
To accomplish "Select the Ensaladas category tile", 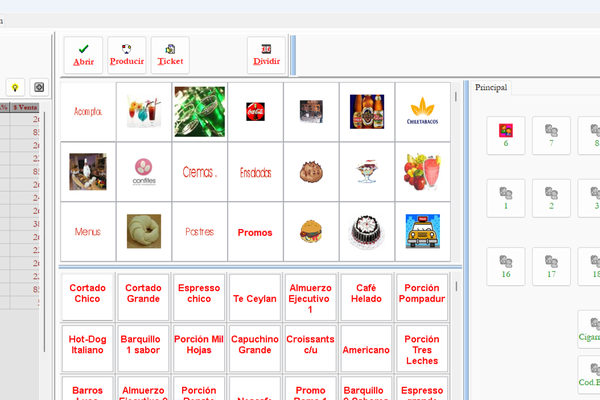I will 255,172.
